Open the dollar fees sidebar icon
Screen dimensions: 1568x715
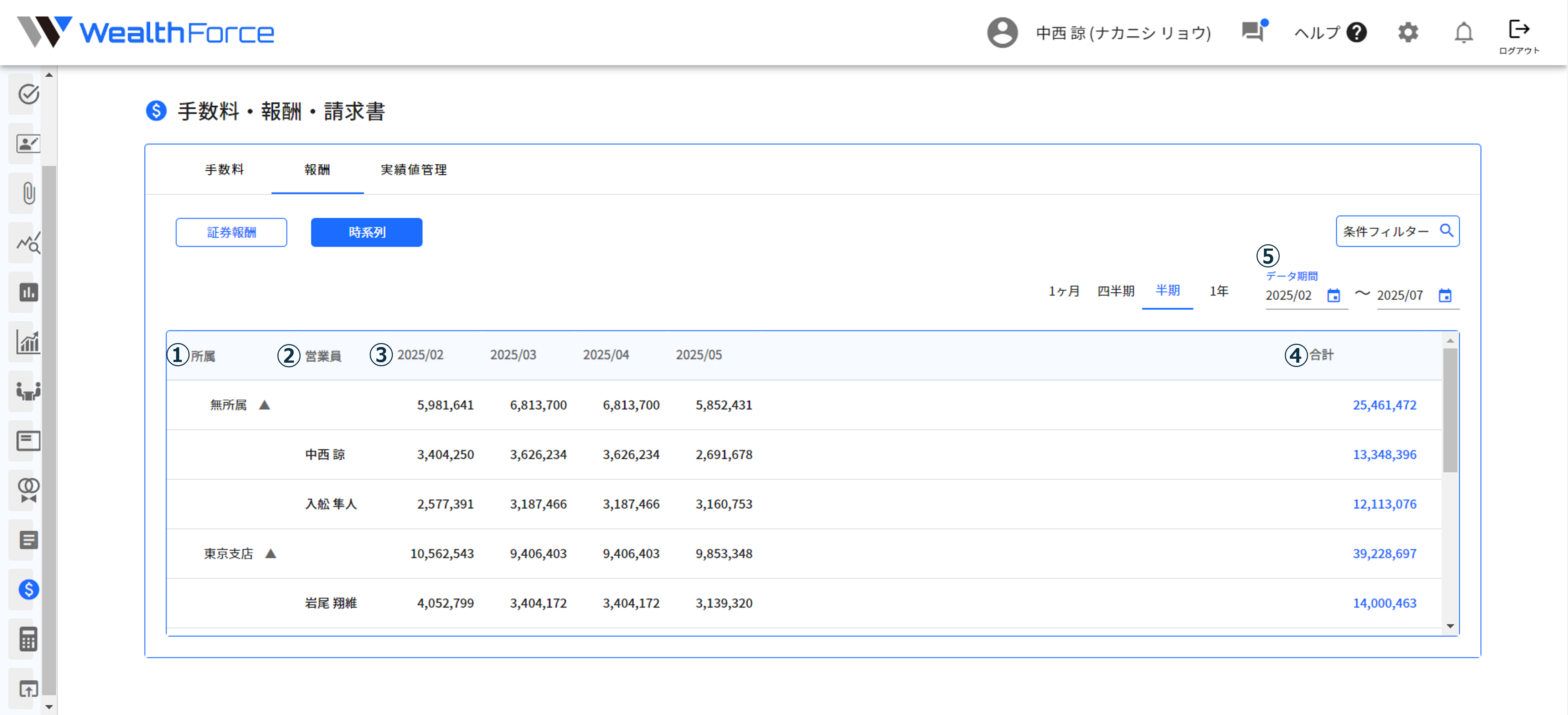pyautogui.click(x=28, y=589)
